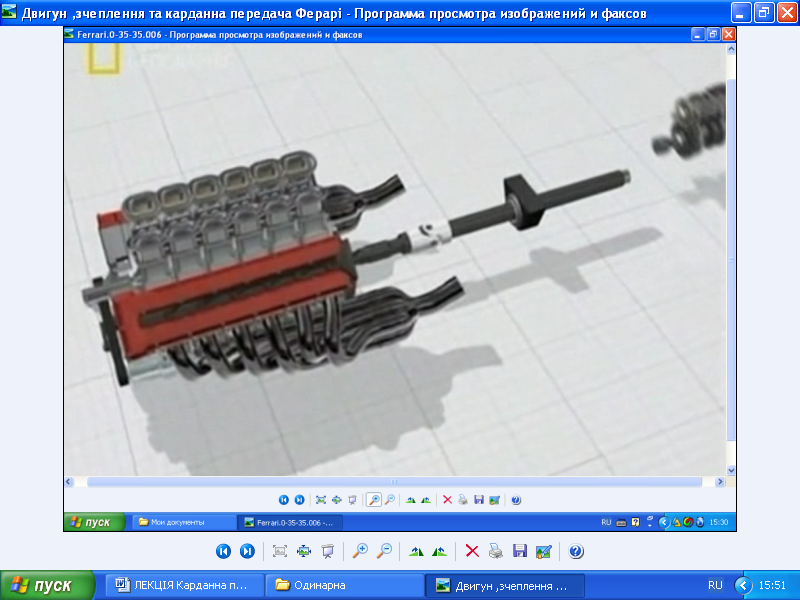Print the image using the printer icon

tap(496, 551)
